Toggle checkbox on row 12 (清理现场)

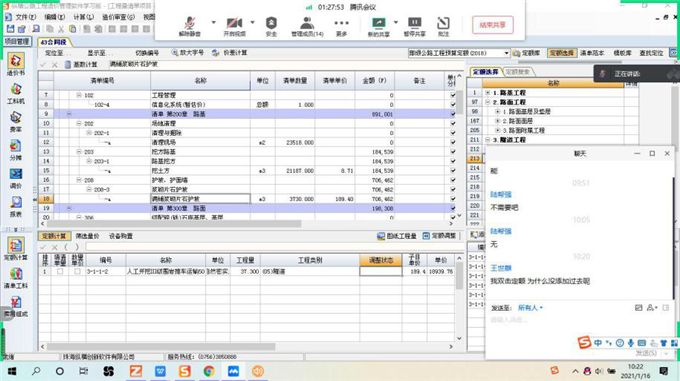tap(453, 142)
